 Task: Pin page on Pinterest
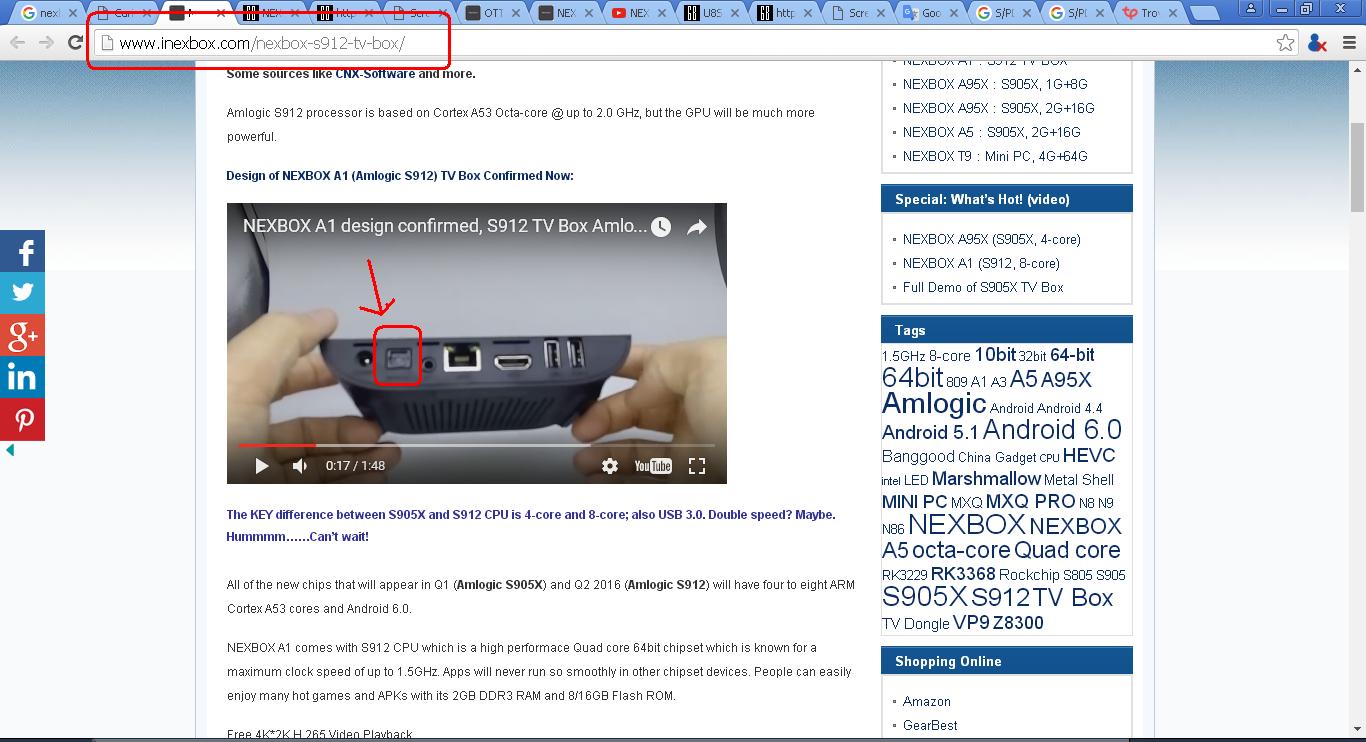(x=22, y=420)
